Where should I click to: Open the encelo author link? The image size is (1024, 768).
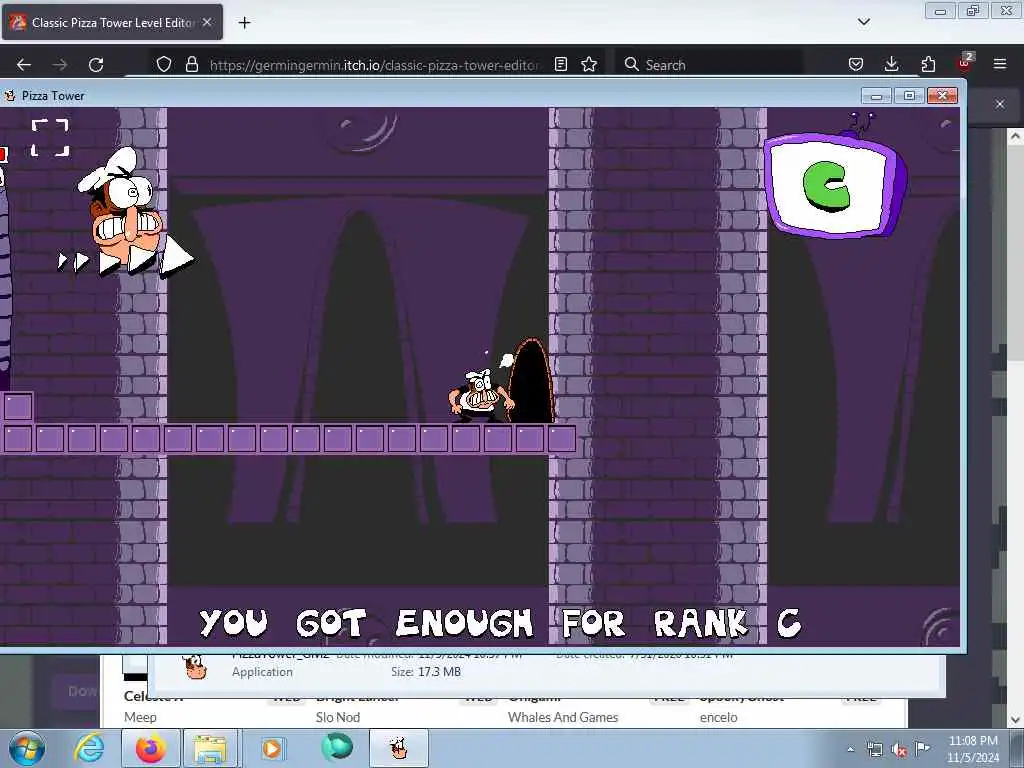(x=718, y=717)
